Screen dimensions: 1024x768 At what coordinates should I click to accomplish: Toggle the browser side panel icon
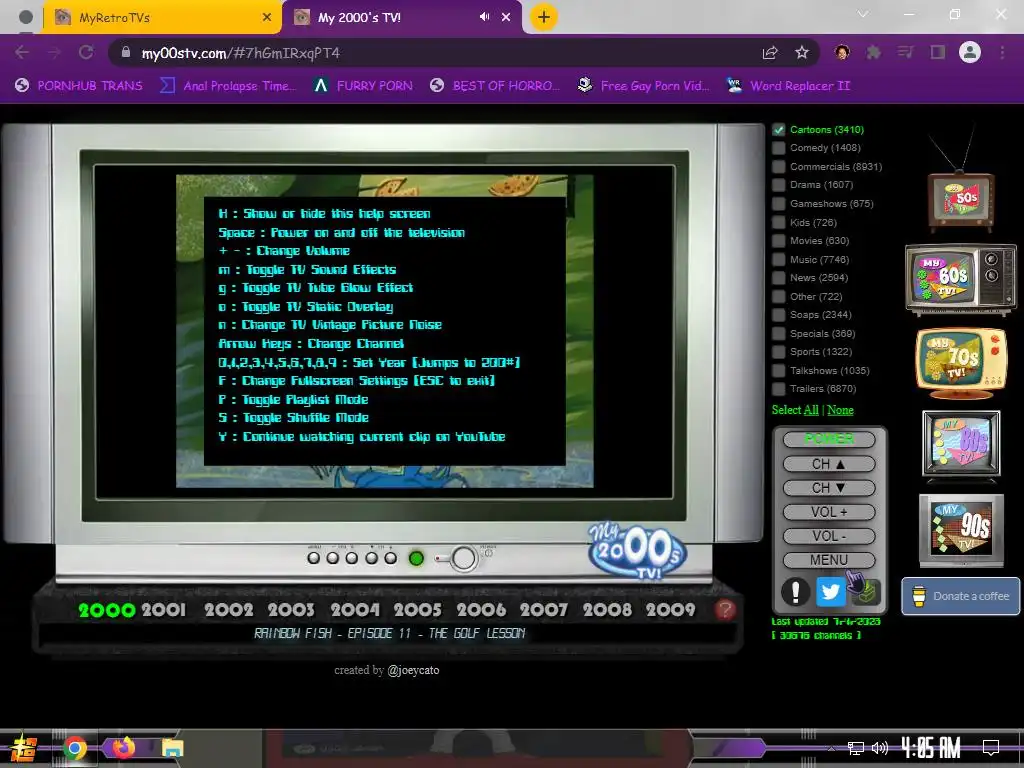(938, 53)
